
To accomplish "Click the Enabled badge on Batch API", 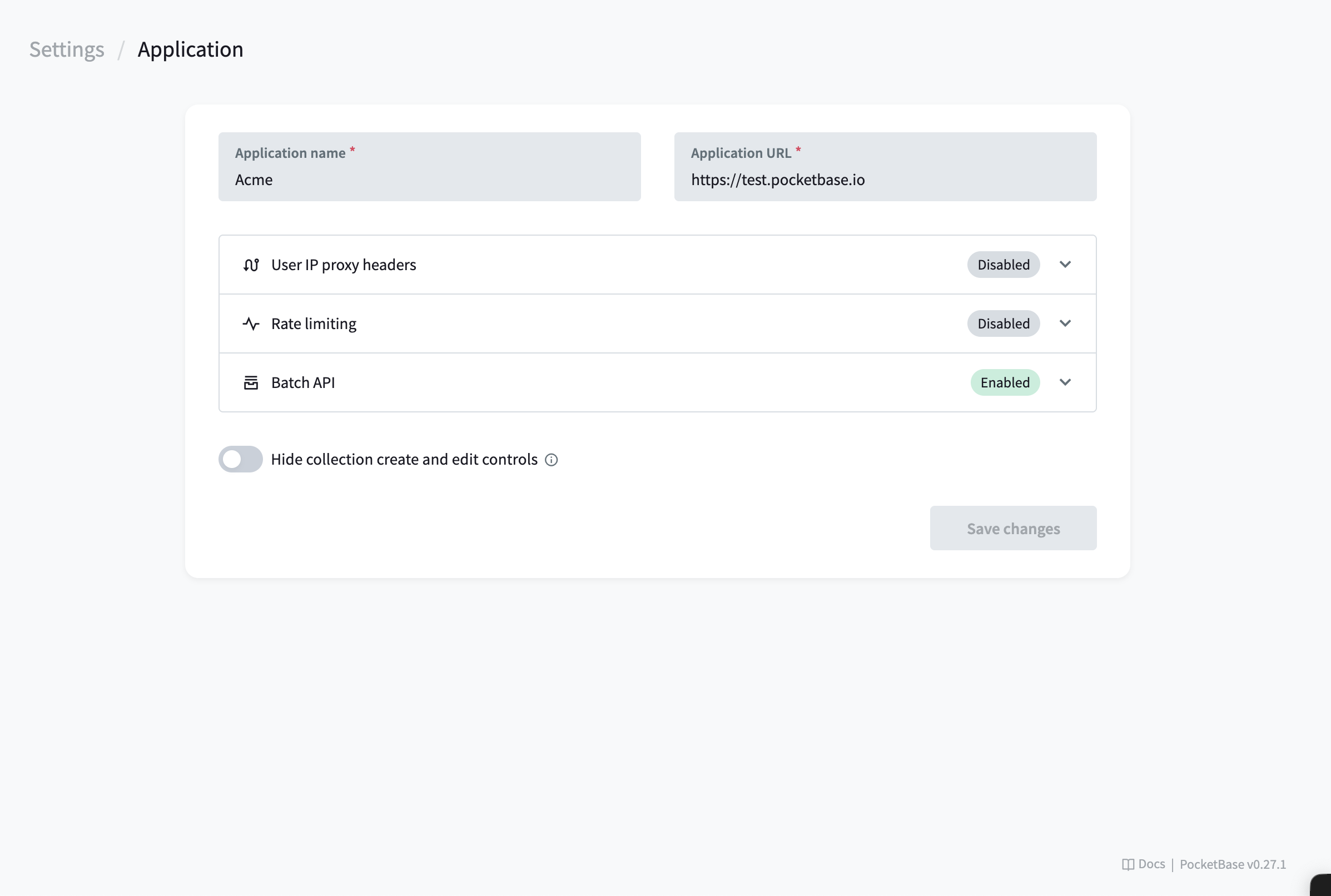I will click(1004, 382).
